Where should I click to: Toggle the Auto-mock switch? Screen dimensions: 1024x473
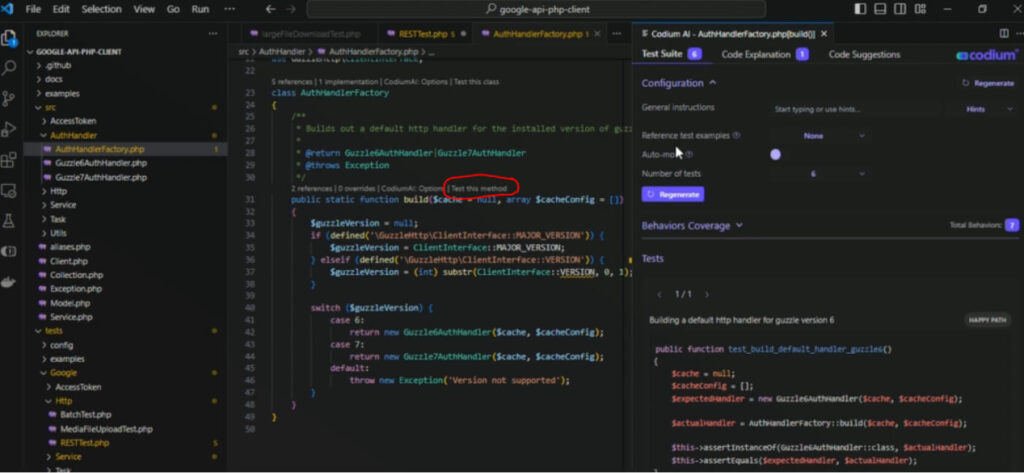(775, 155)
